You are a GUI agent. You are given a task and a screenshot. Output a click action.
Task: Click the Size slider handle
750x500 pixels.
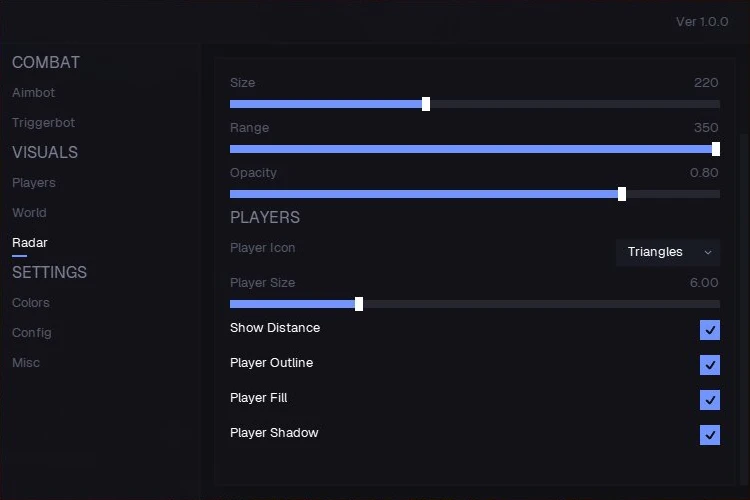(x=426, y=104)
